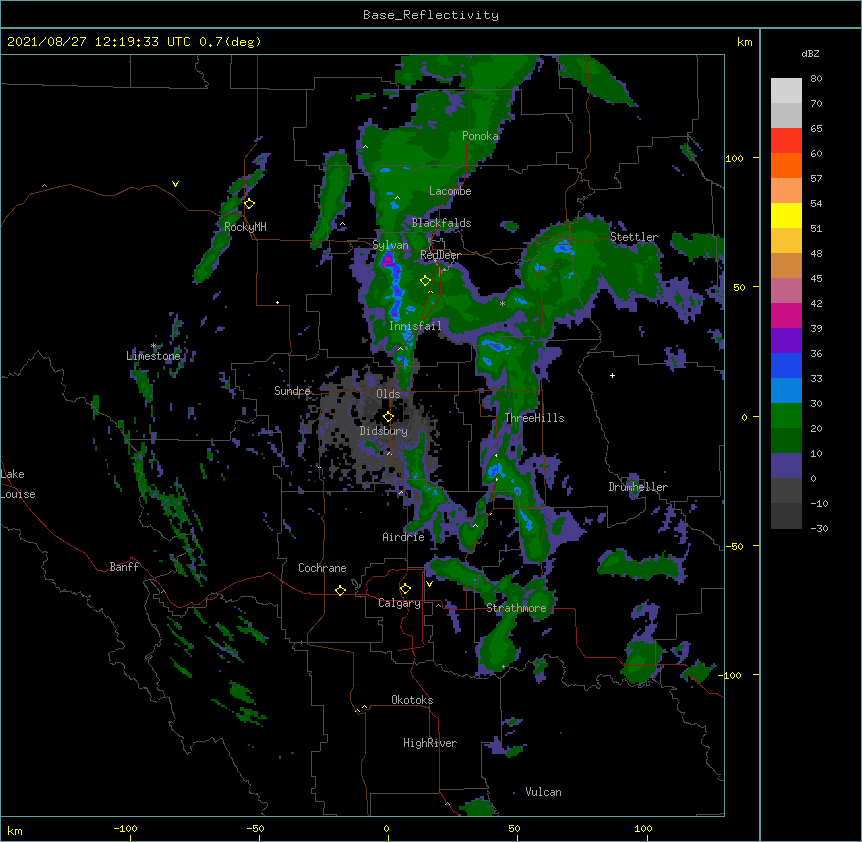Click the Ponoka city label
Viewport: 862px width, 842px height.
coord(480,136)
